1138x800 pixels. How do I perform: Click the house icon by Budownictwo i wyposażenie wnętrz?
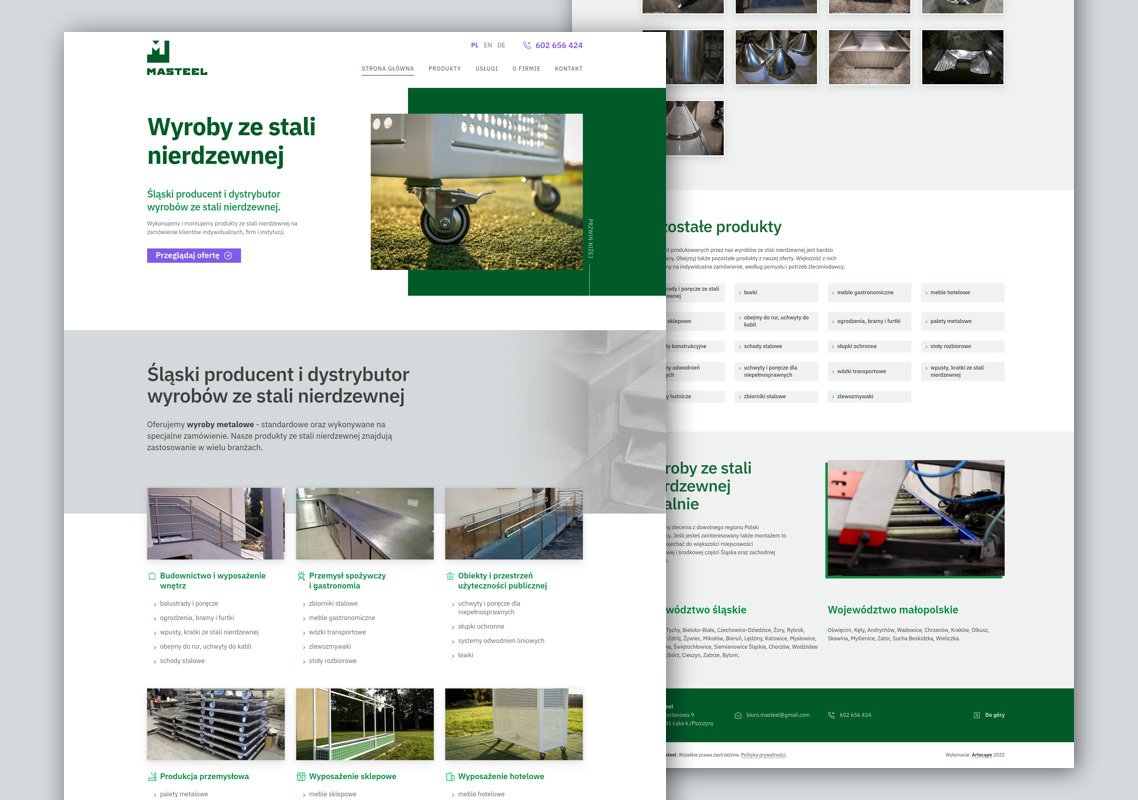point(152,576)
